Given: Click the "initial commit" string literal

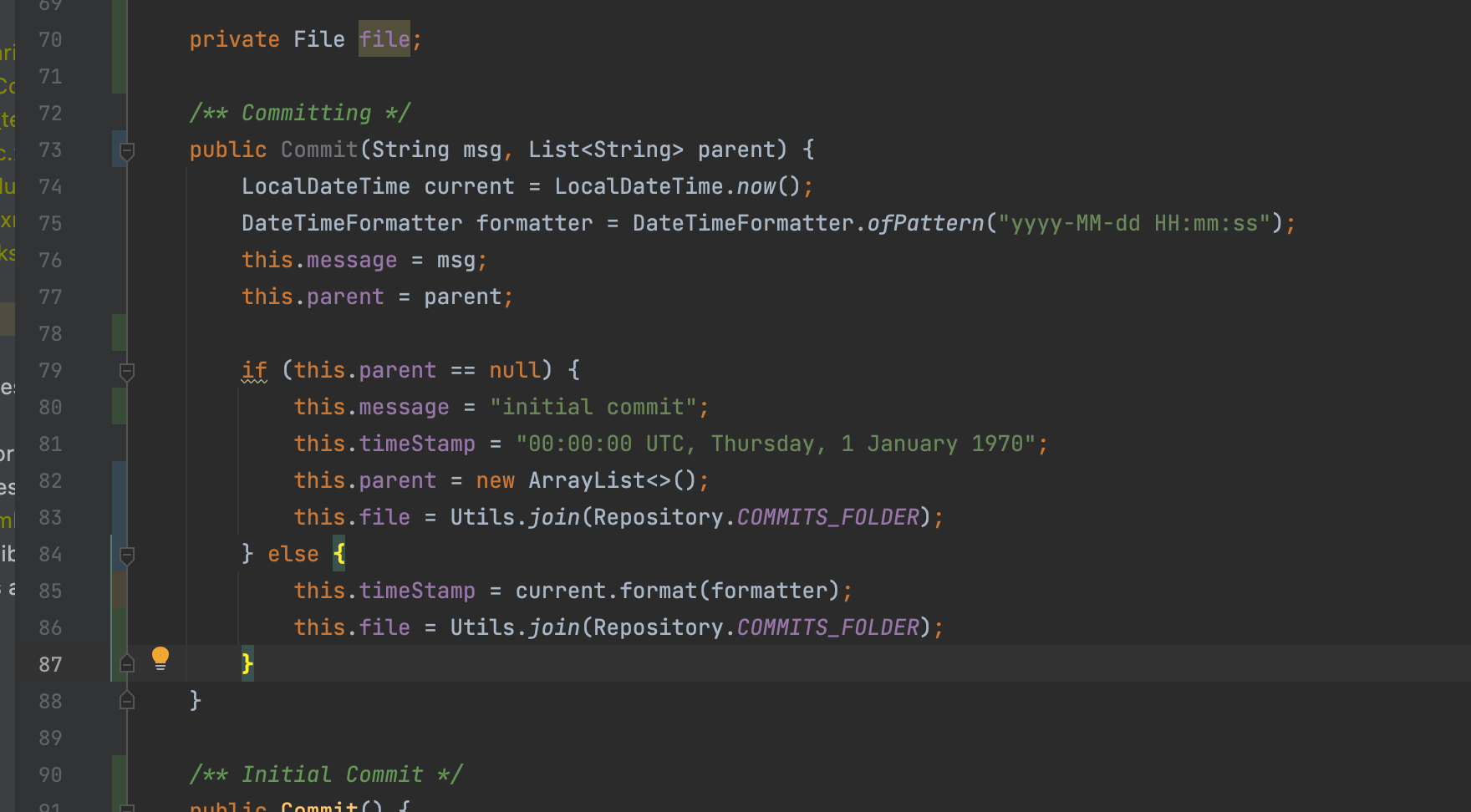Looking at the screenshot, I should [x=593, y=407].
